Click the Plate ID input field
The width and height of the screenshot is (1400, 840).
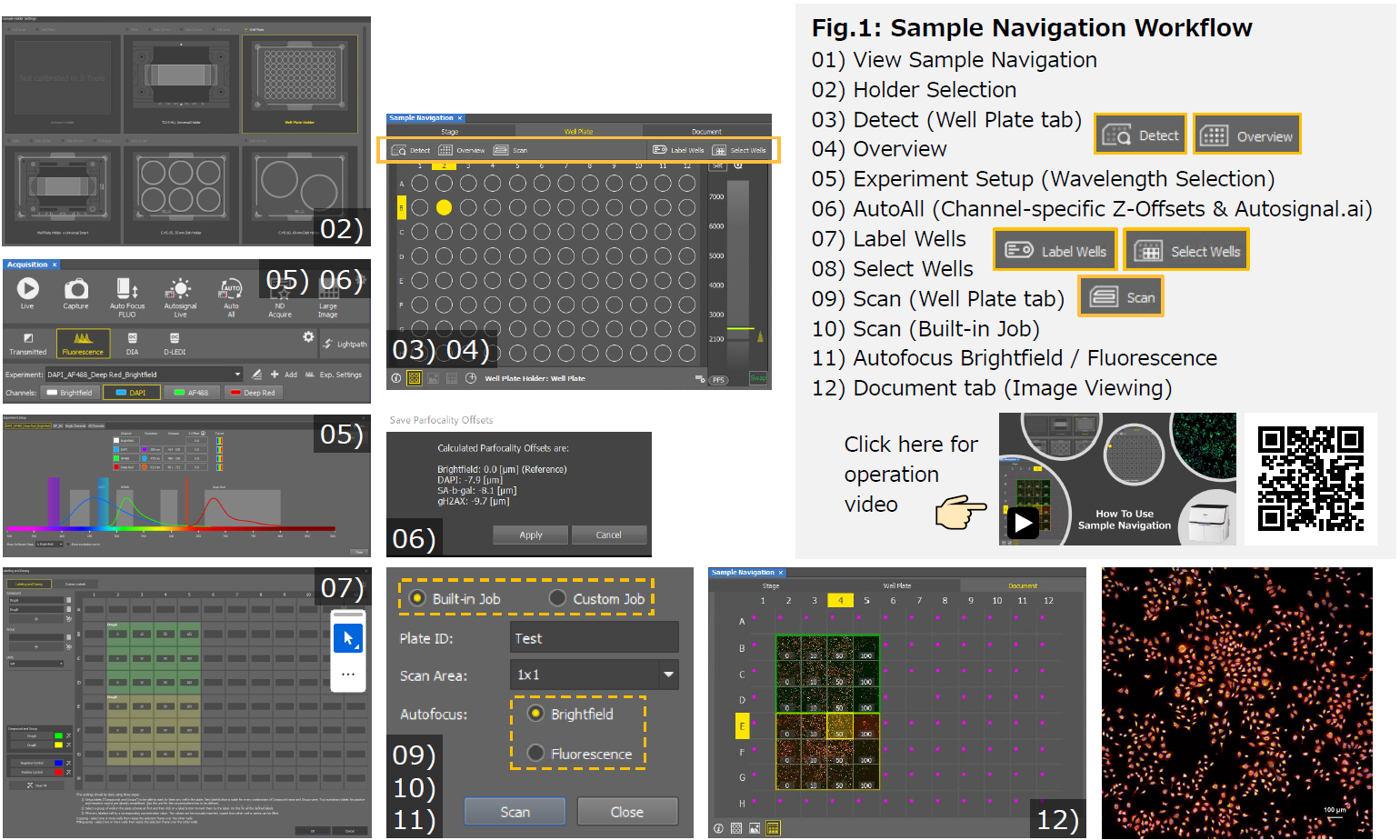point(594,637)
